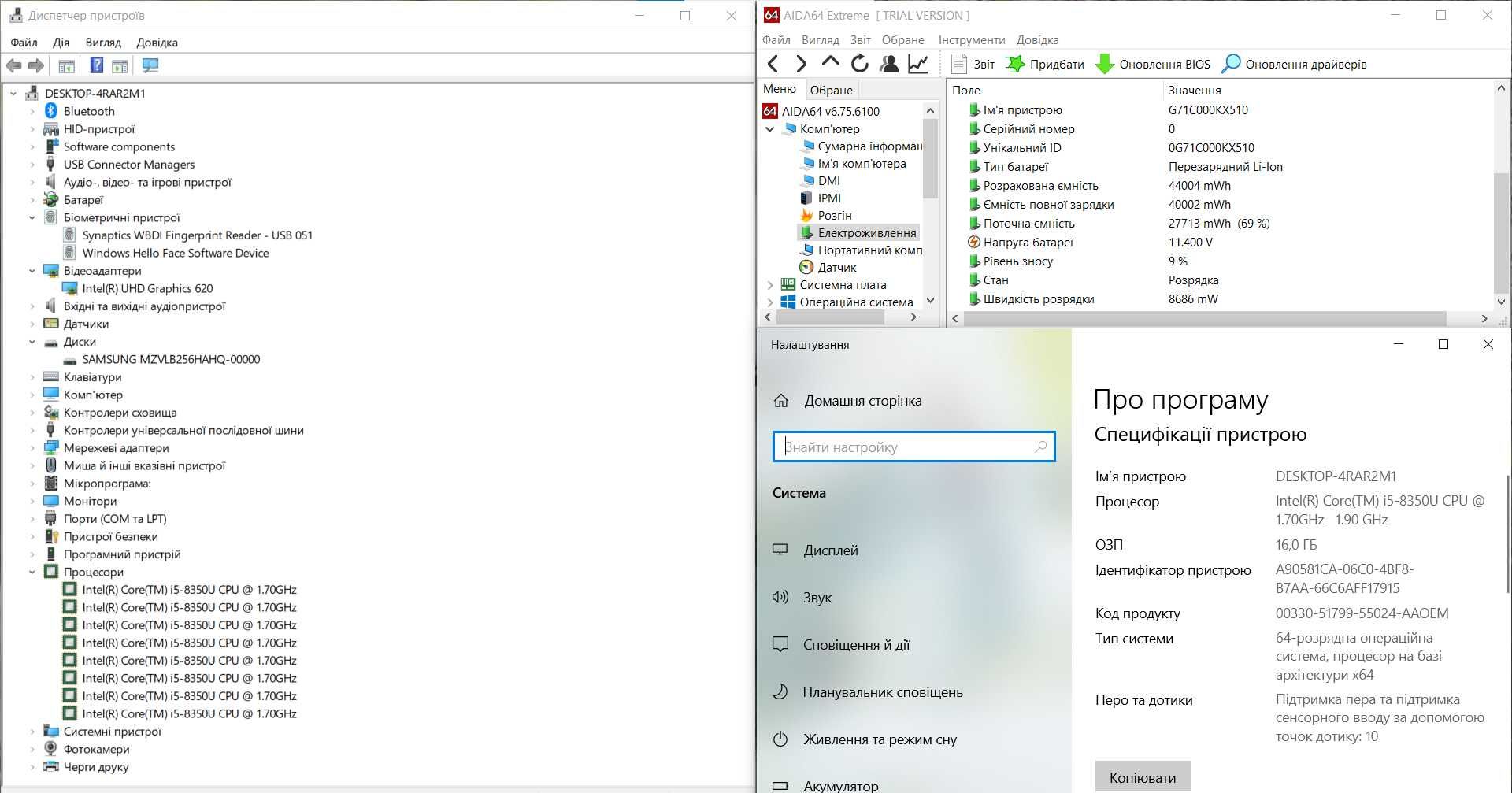Click Оновлення BIOS in AIDA64 toolbar
The height and width of the screenshot is (793, 1512).
1153,65
